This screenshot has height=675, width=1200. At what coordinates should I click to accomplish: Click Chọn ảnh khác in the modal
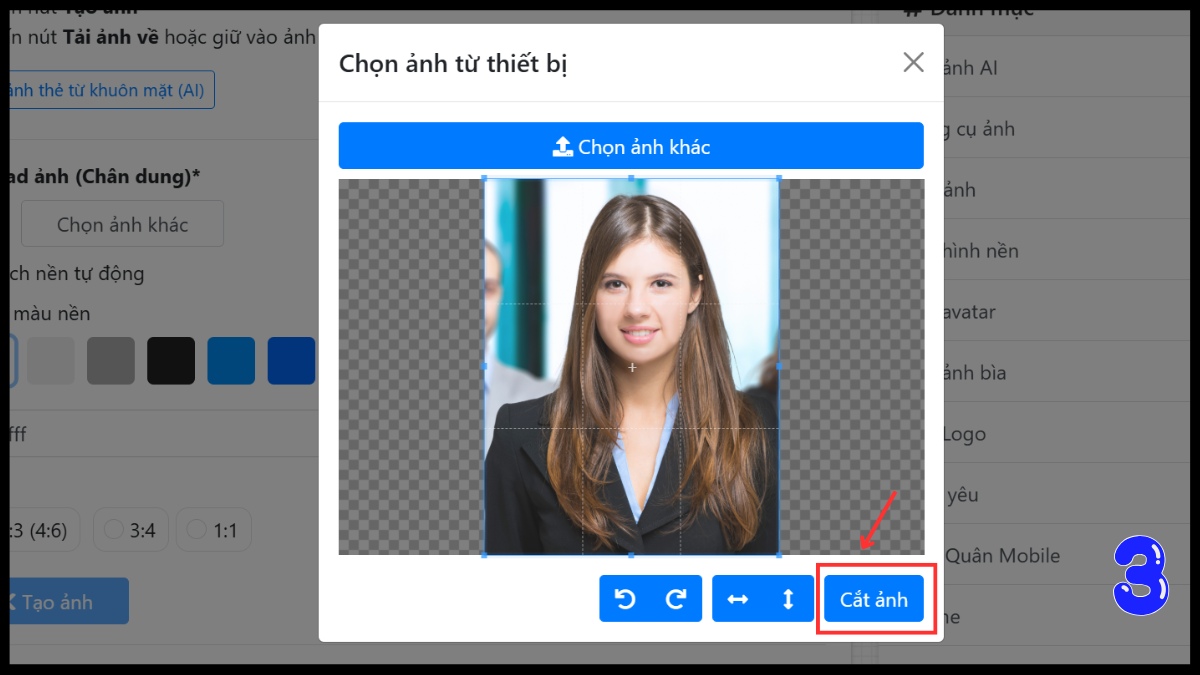[x=631, y=145]
